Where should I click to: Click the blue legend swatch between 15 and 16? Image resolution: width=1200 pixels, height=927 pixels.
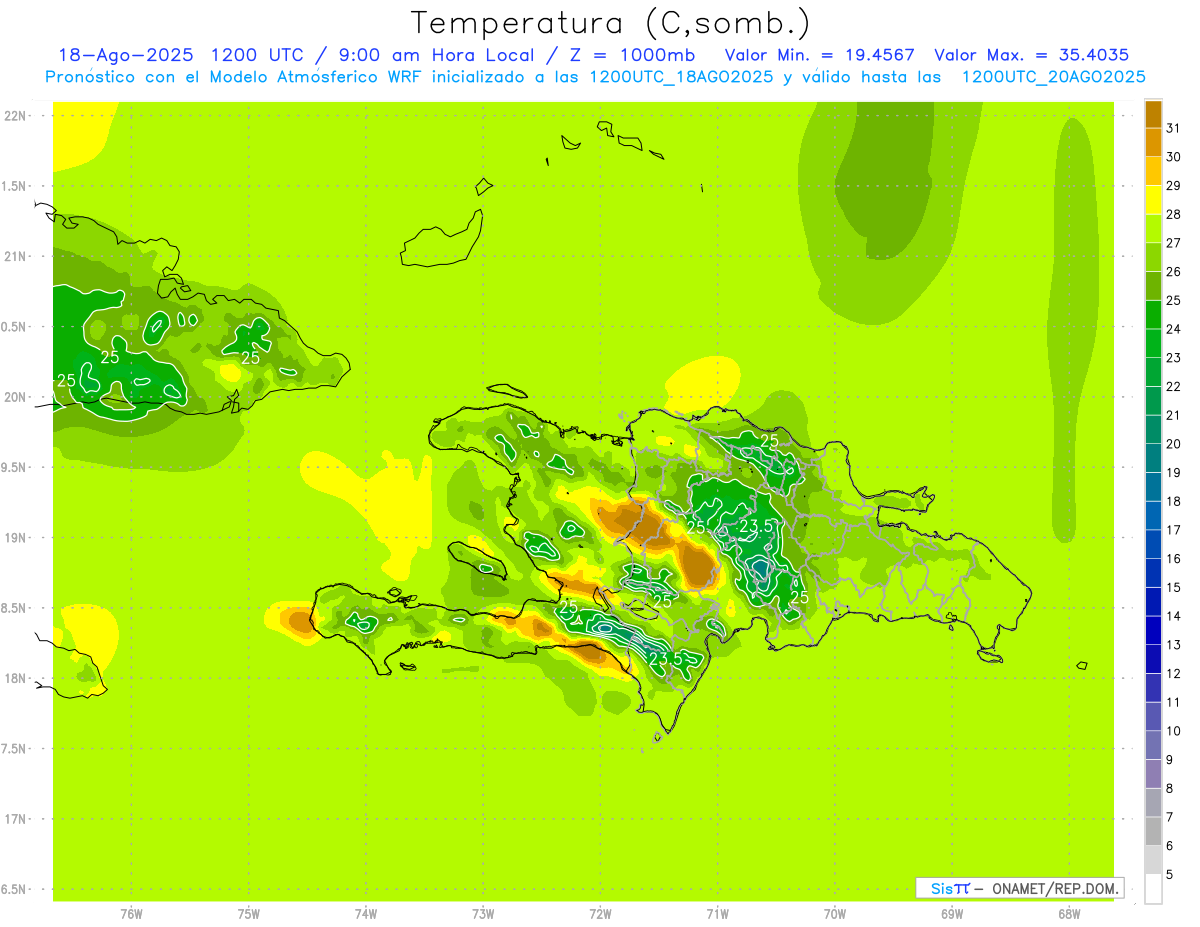1153,573
